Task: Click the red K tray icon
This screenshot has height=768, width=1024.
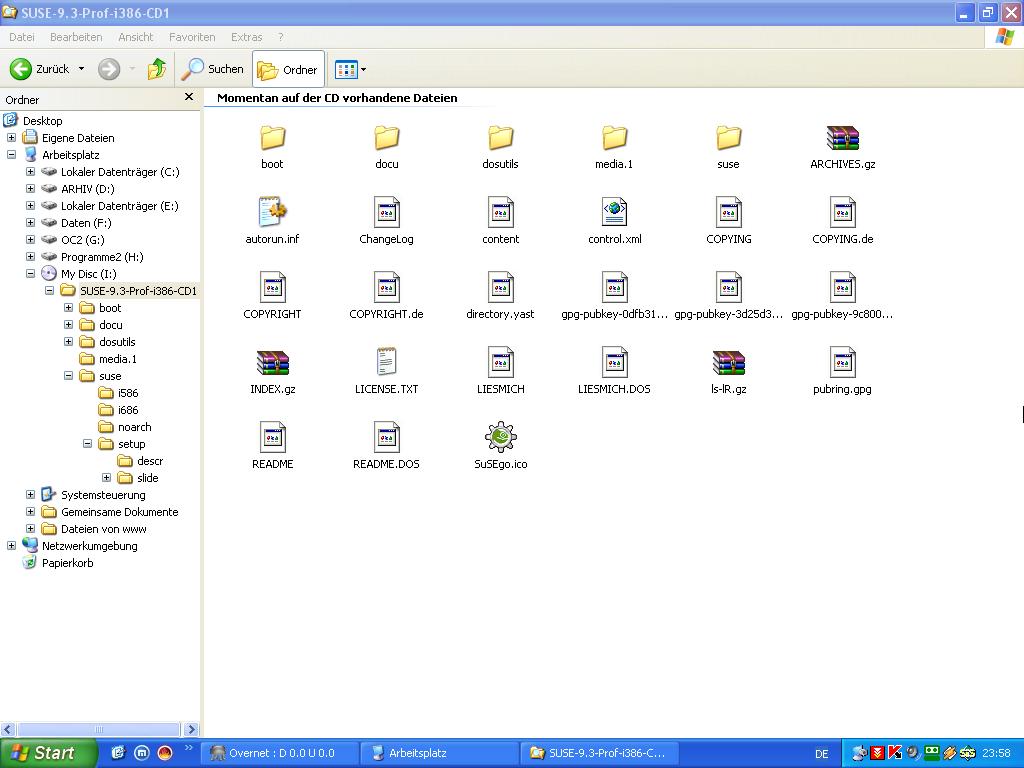Action: pyautogui.click(x=895, y=753)
